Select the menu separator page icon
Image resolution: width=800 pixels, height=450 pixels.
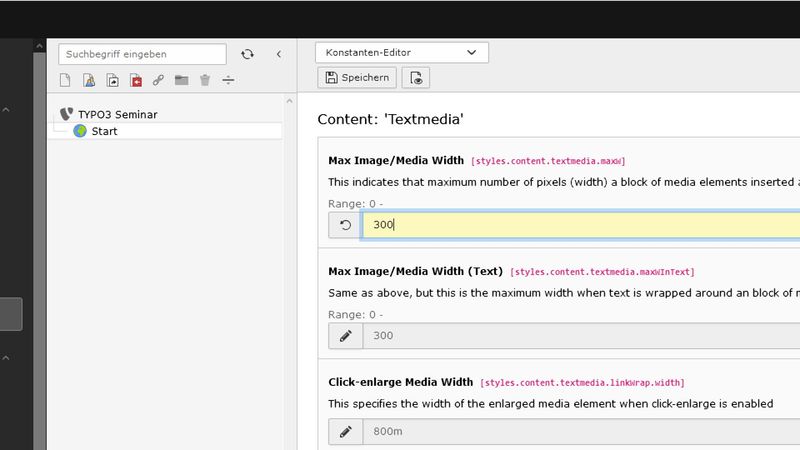tap(228, 80)
